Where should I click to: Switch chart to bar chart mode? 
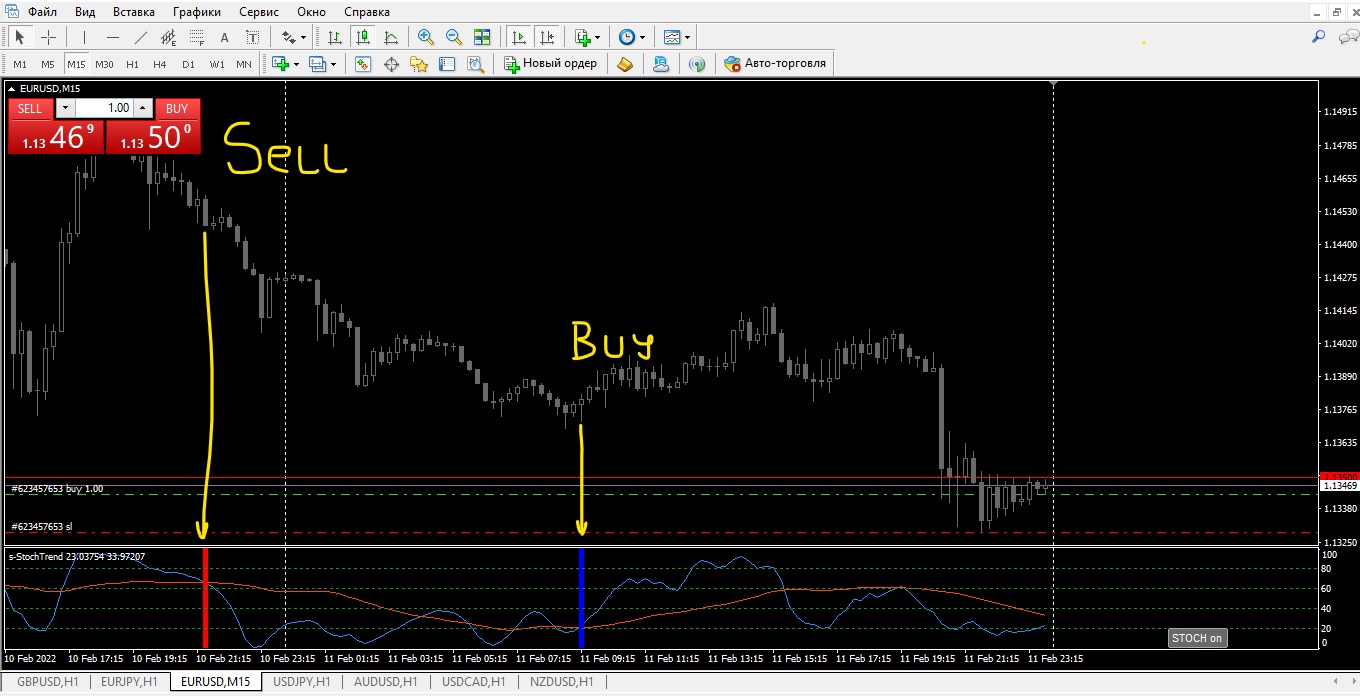point(335,37)
